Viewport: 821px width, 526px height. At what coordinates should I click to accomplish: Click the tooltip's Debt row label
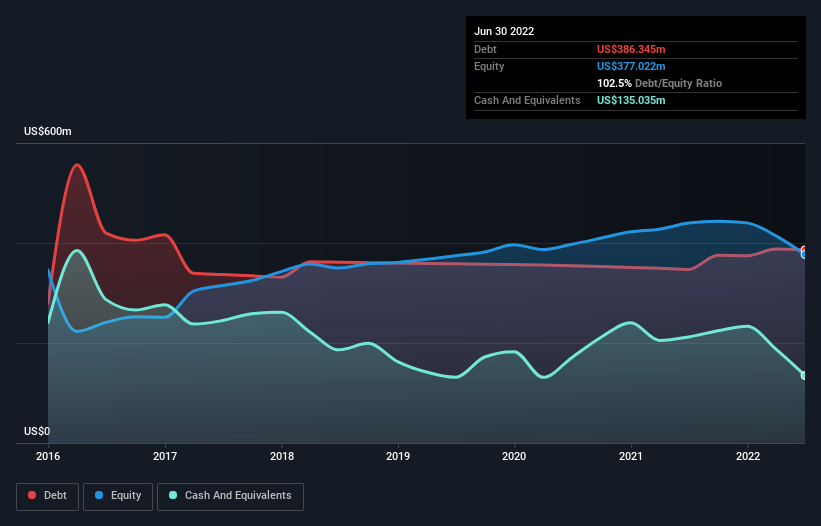tap(485, 49)
